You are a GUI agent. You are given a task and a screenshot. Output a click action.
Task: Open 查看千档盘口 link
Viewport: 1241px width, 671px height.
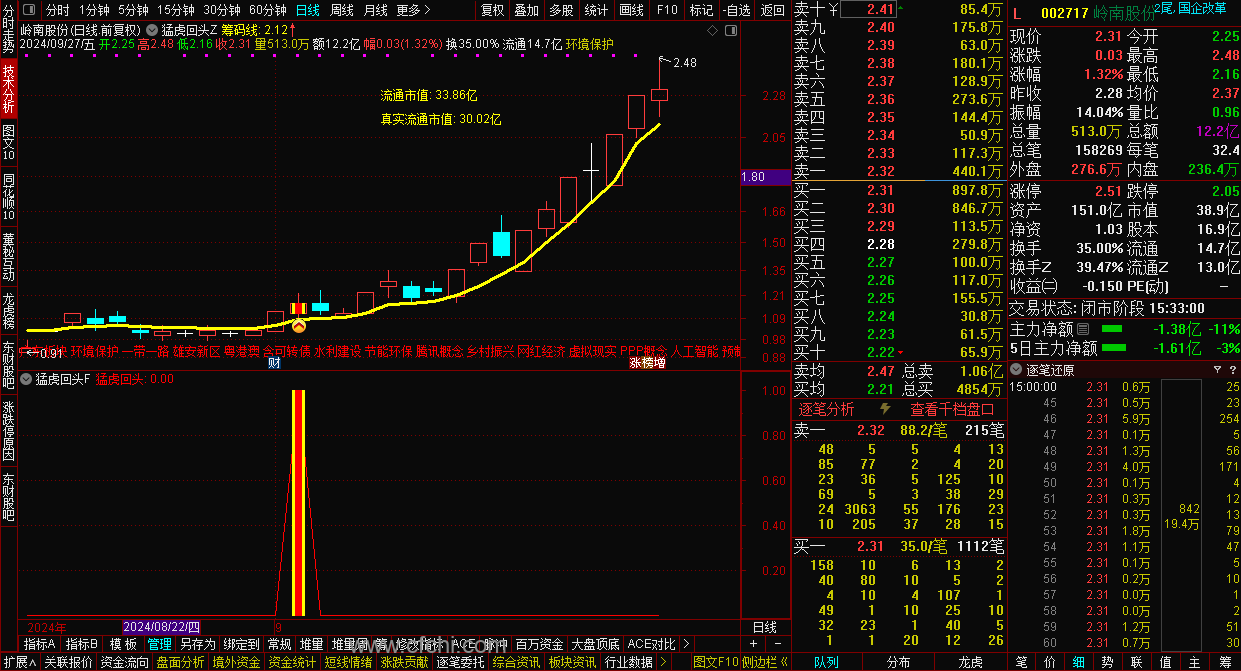point(952,409)
